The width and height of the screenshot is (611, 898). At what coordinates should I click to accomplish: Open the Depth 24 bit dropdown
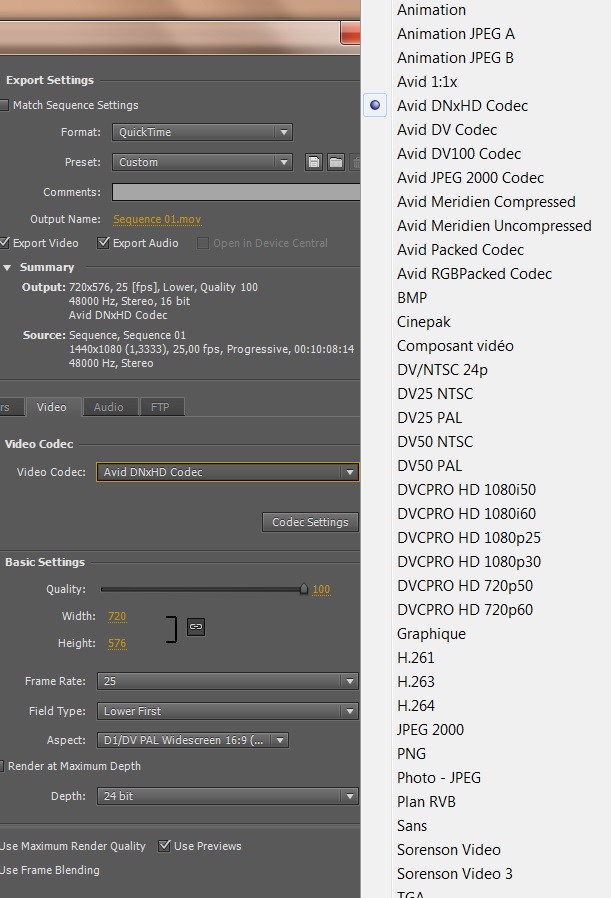227,796
